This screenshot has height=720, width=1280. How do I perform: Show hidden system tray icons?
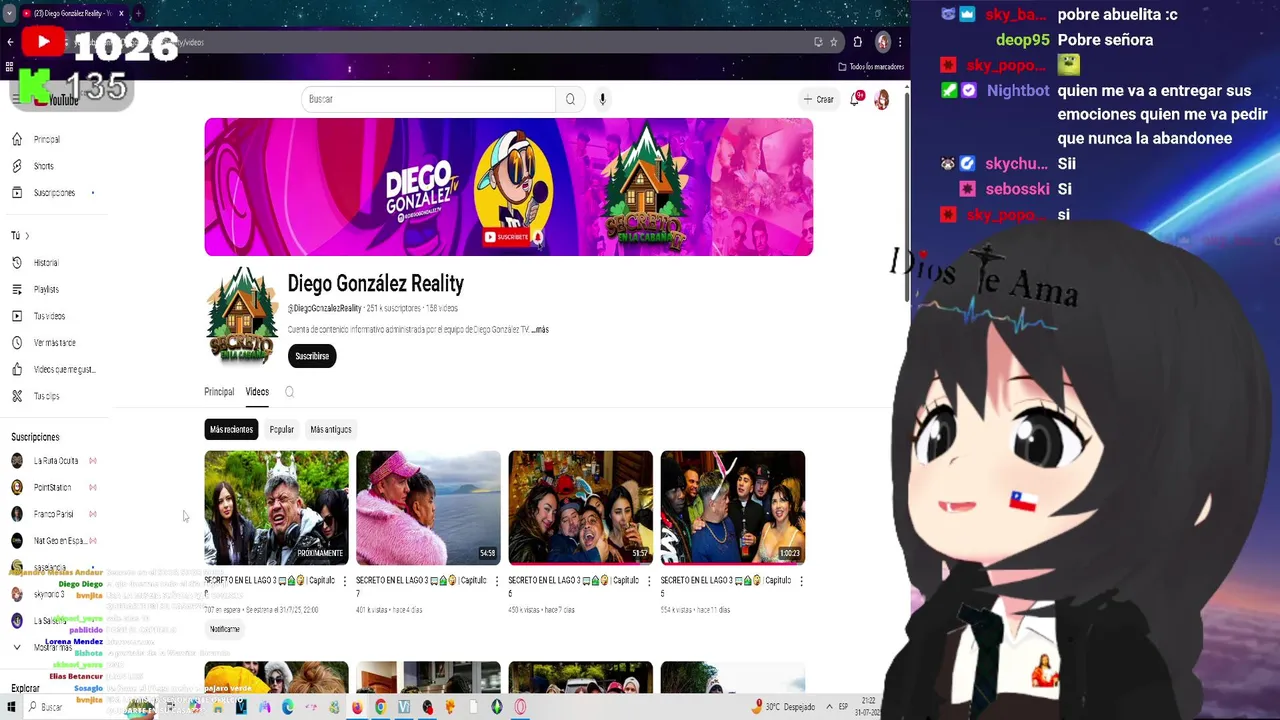point(829,707)
